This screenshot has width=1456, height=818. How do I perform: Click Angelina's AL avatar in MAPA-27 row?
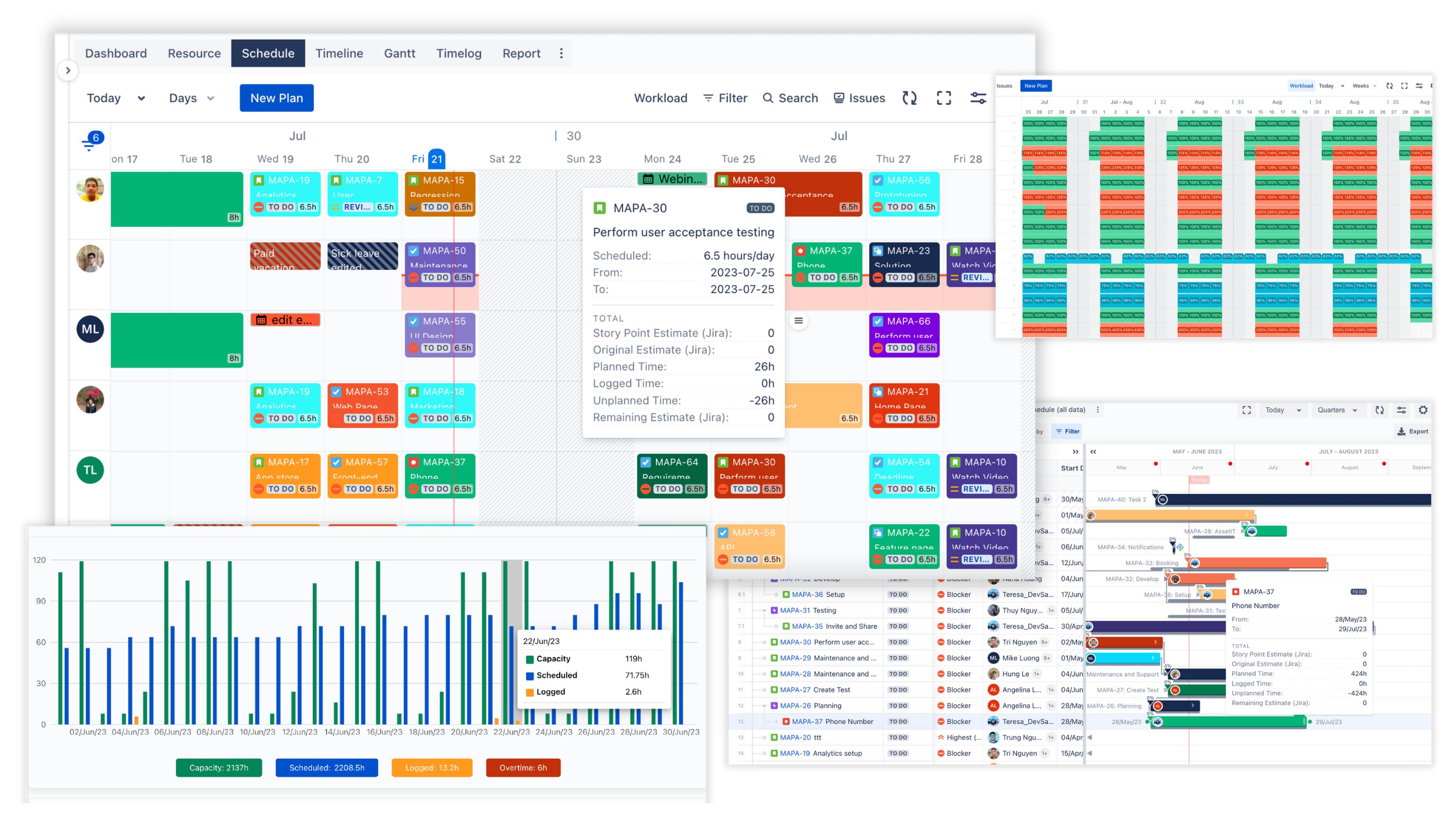(993, 690)
